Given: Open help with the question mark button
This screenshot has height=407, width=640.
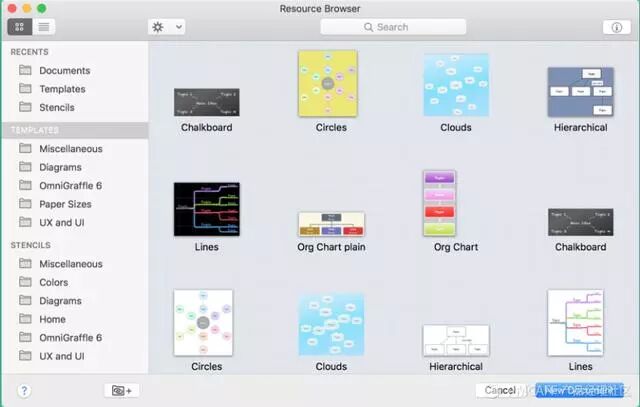Looking at the screenshot, I should (x=24, y=391).
